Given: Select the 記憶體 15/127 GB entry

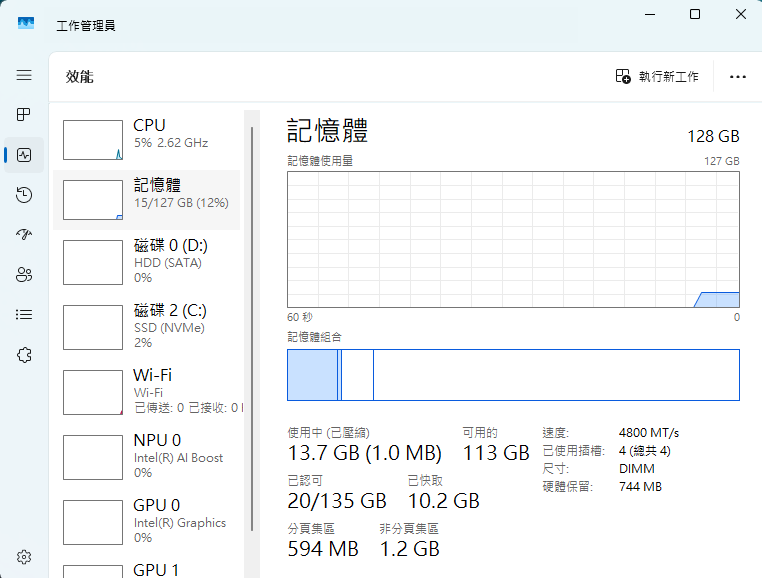Looking at the screenshot, I should click(147, 200).
